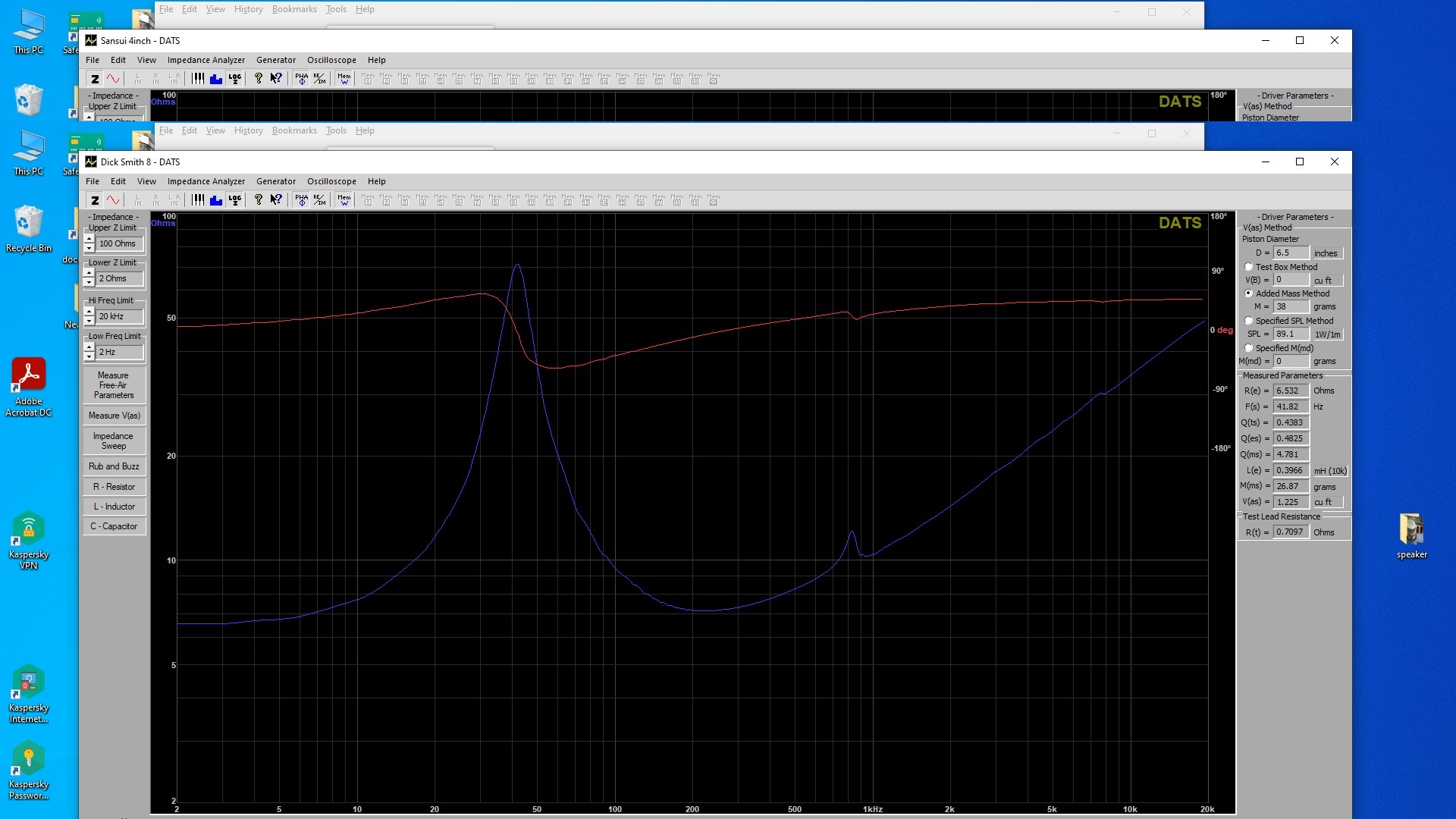The image size is (1456, 819).
Task: Run the Rub and Buzz test
Action: [x=114, y=466]
